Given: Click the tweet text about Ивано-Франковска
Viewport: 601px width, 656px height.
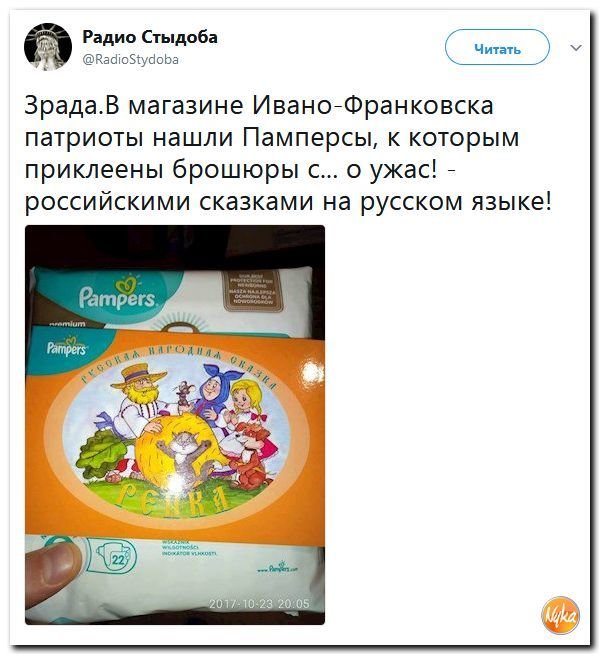Looking at the screenshot, I should pos(289,154).
